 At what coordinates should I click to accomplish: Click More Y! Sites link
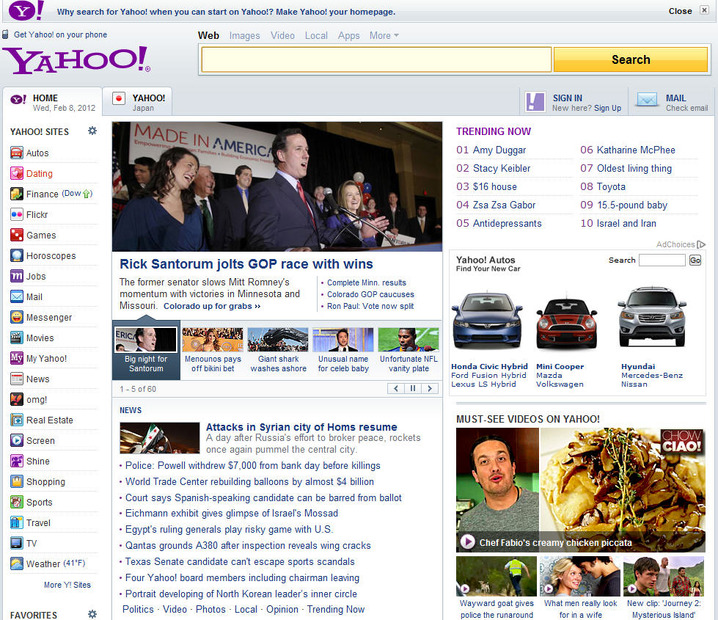(67, 585)
